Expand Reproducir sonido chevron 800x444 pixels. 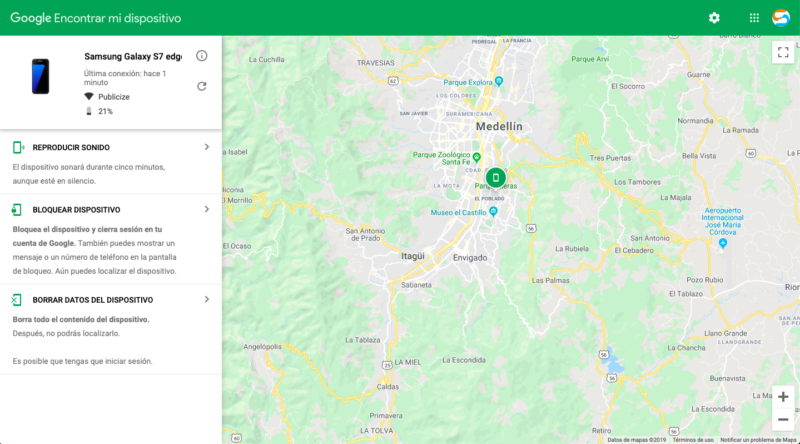(207, 147)
